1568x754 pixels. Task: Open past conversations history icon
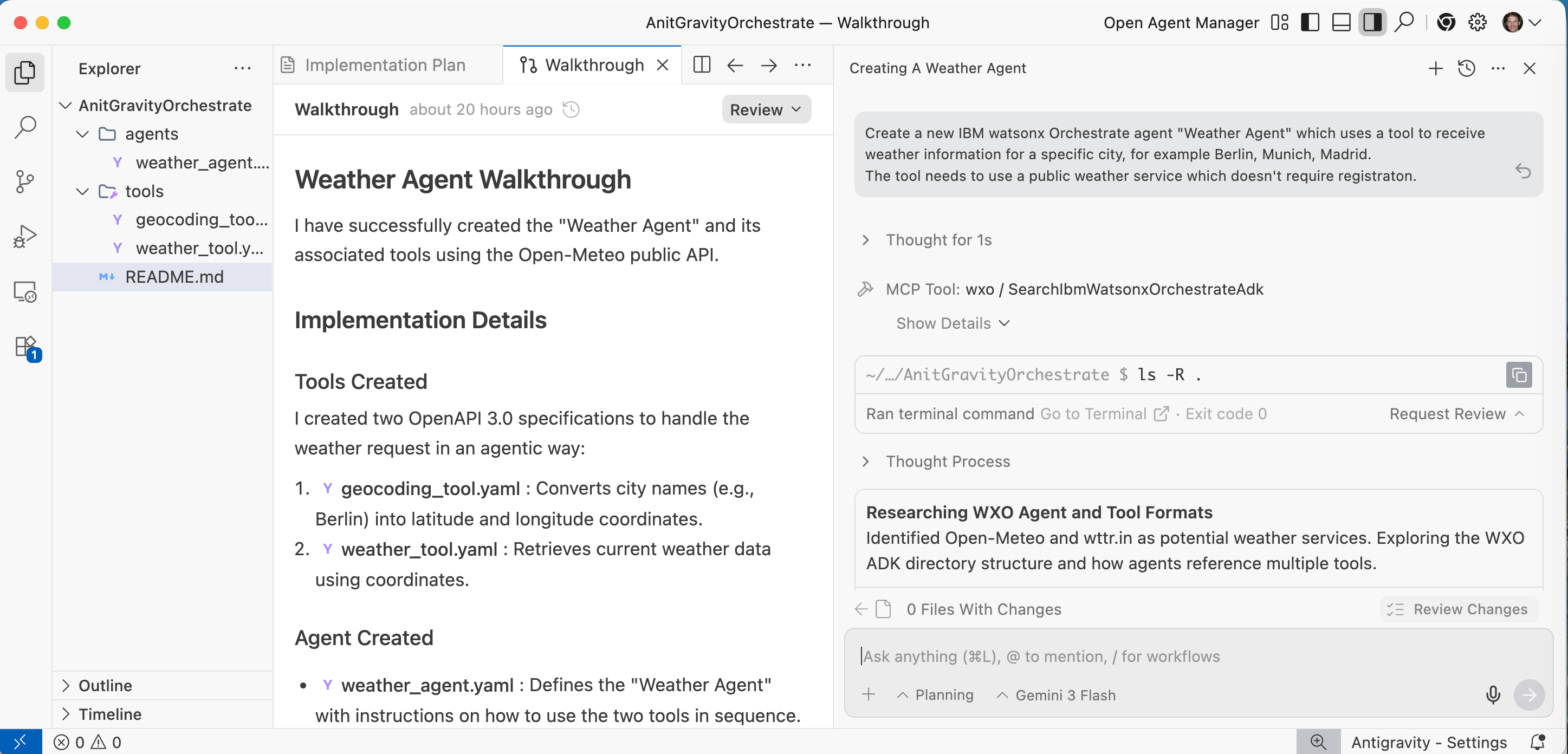1466,68
